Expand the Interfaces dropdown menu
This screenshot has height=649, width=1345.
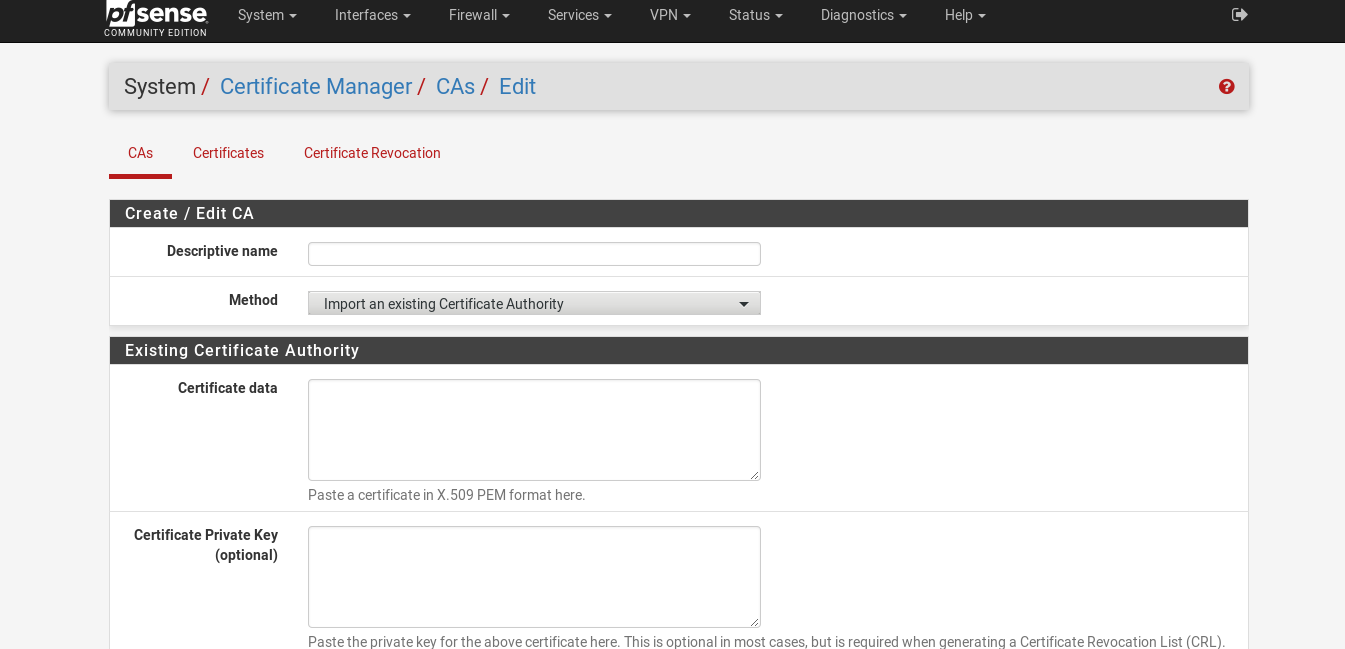pyautogui.click(x=372, y=15)
